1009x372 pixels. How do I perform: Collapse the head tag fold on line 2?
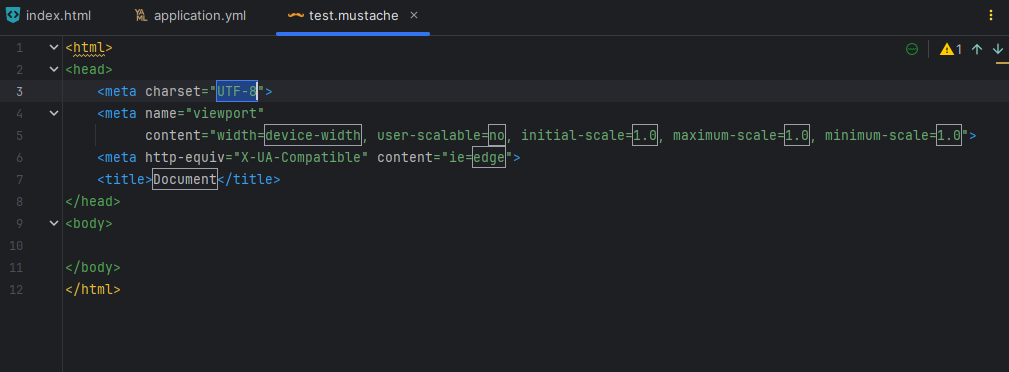54,70
